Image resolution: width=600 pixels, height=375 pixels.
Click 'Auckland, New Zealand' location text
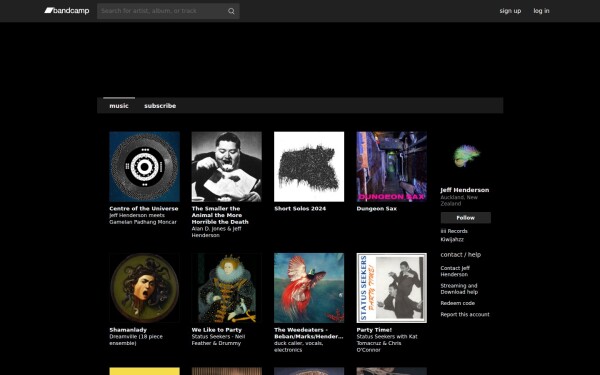click(459, 201)
